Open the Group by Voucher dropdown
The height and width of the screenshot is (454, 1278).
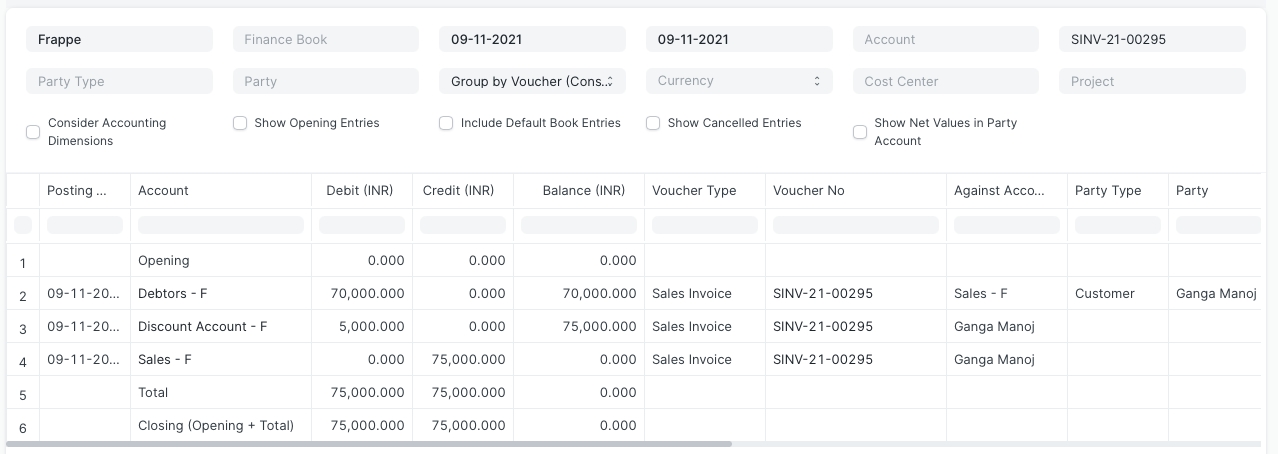(532, 81)
